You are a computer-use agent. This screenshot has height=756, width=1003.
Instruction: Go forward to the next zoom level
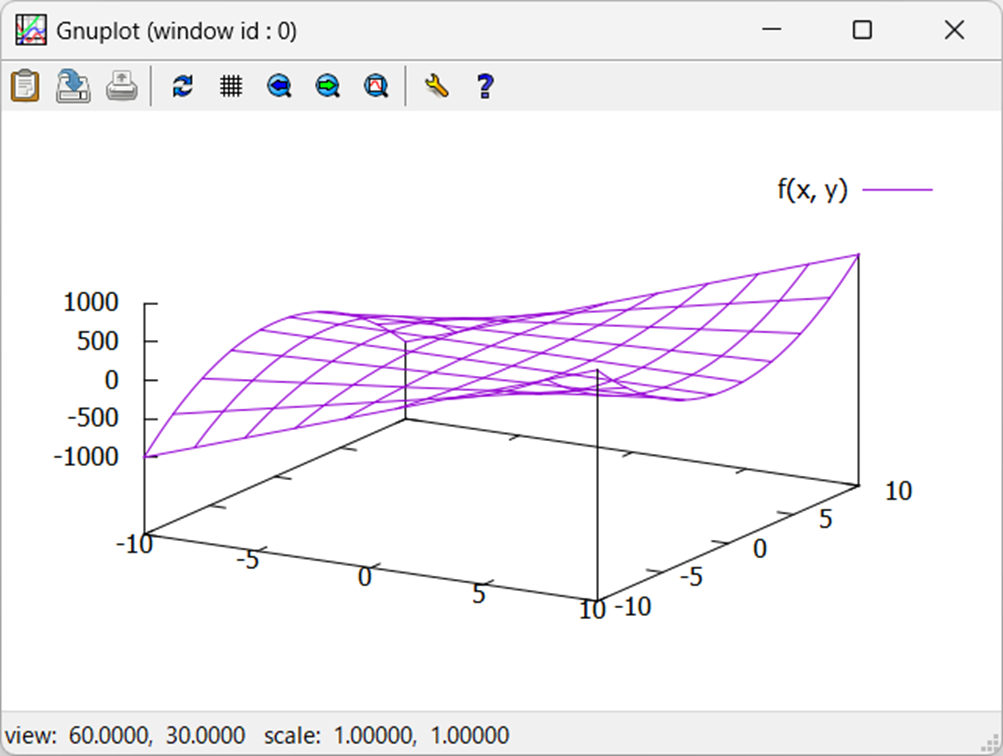pyautogui.click(x=326, y=86)
